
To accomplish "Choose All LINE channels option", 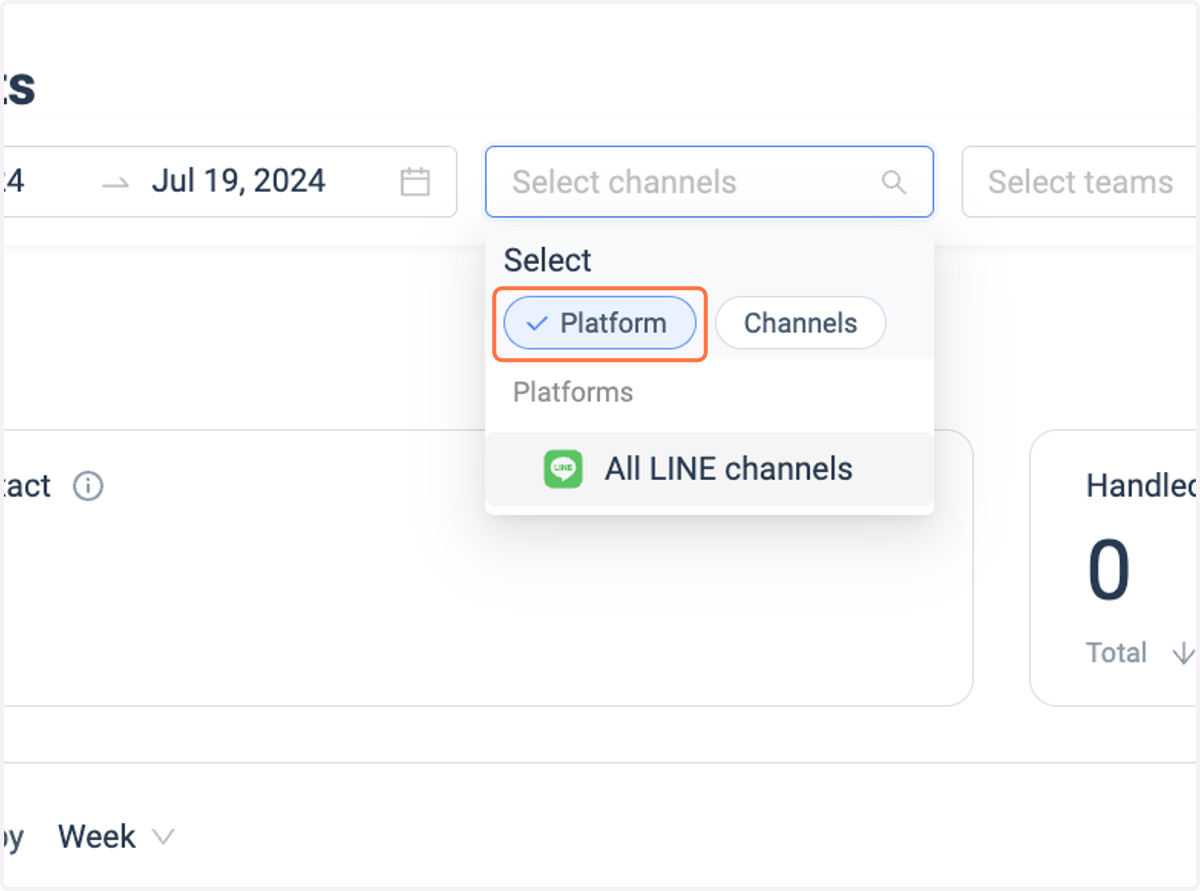I will point(709,469).
